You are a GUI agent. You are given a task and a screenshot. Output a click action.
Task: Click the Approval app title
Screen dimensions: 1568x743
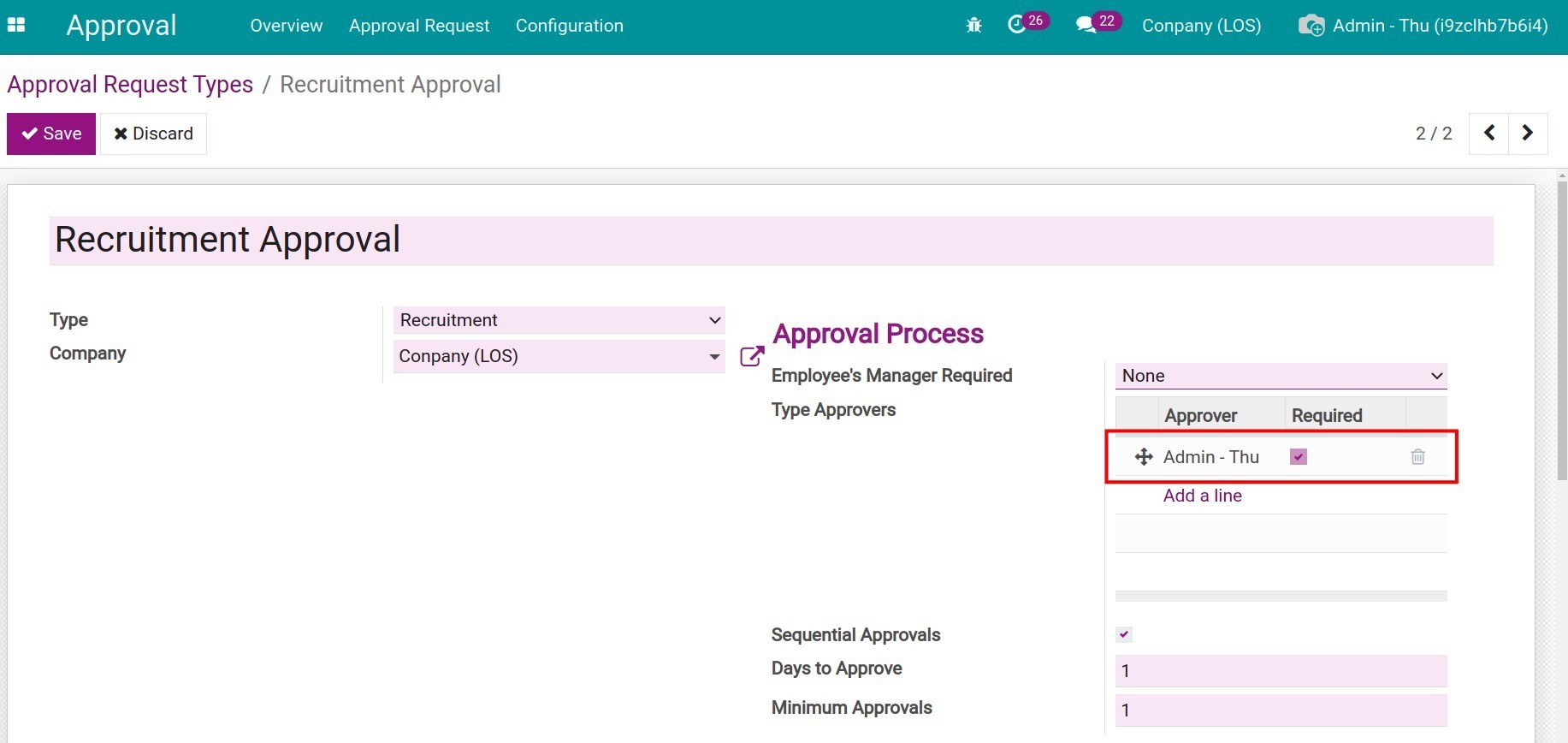click(121, 26)
